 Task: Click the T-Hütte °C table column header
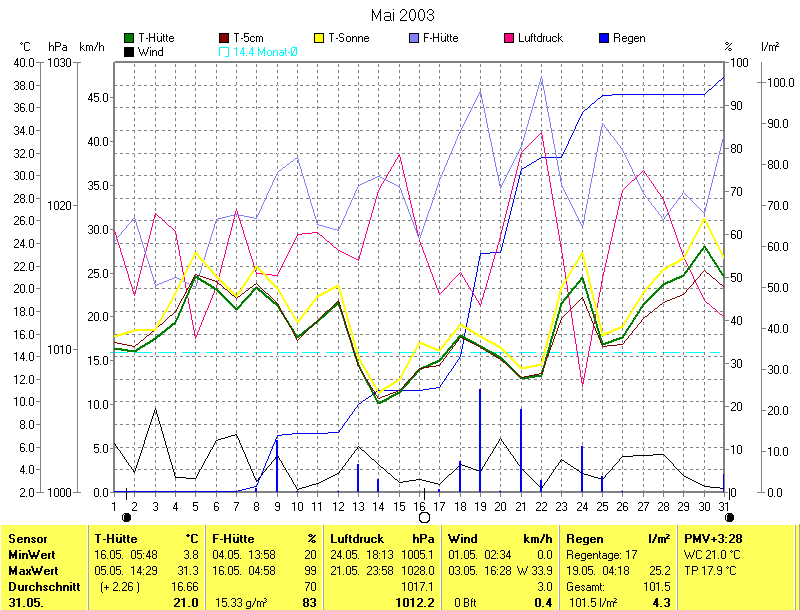(x=146, y=538)
